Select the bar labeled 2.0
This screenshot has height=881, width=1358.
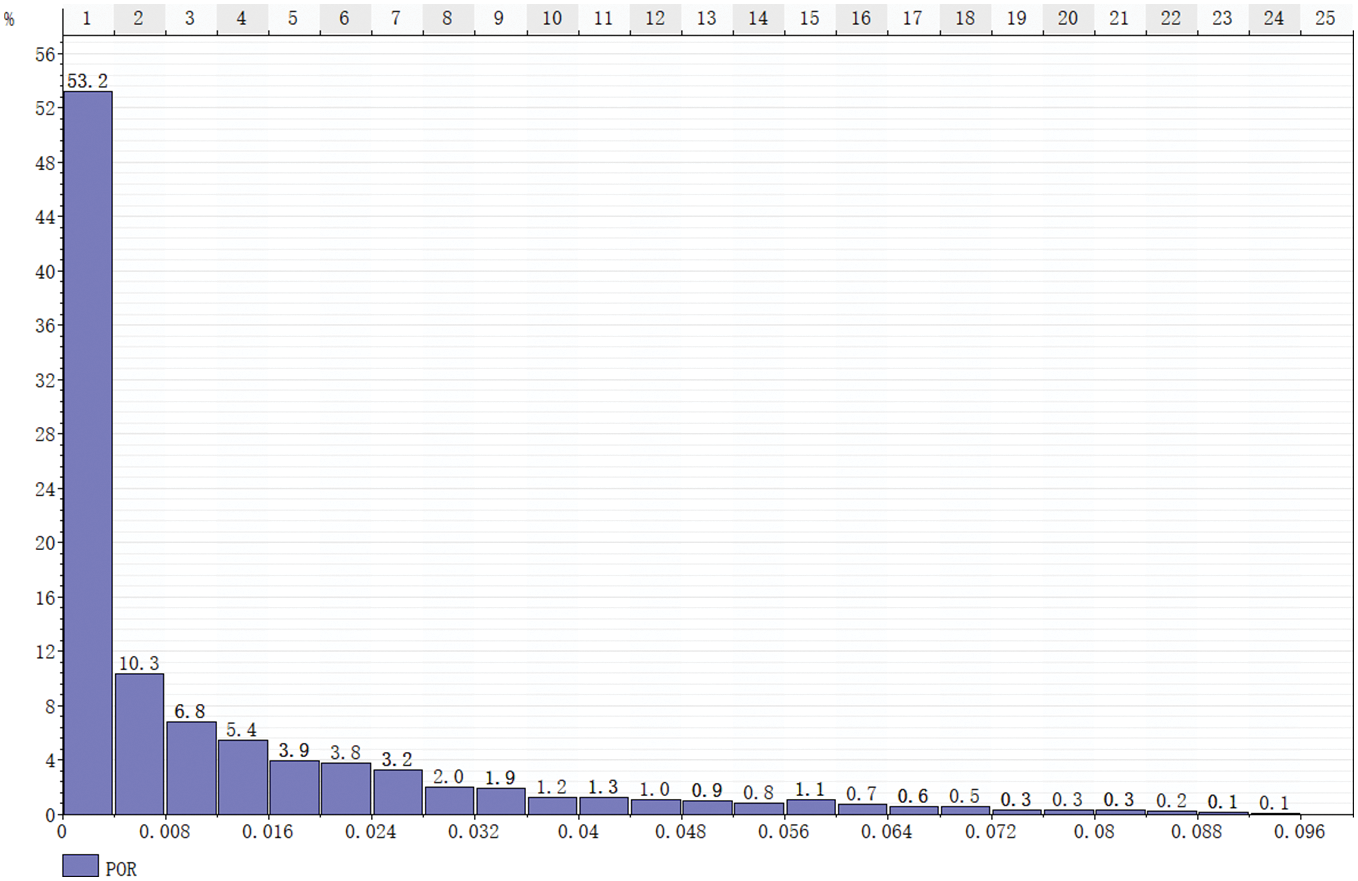coord(449,800)
